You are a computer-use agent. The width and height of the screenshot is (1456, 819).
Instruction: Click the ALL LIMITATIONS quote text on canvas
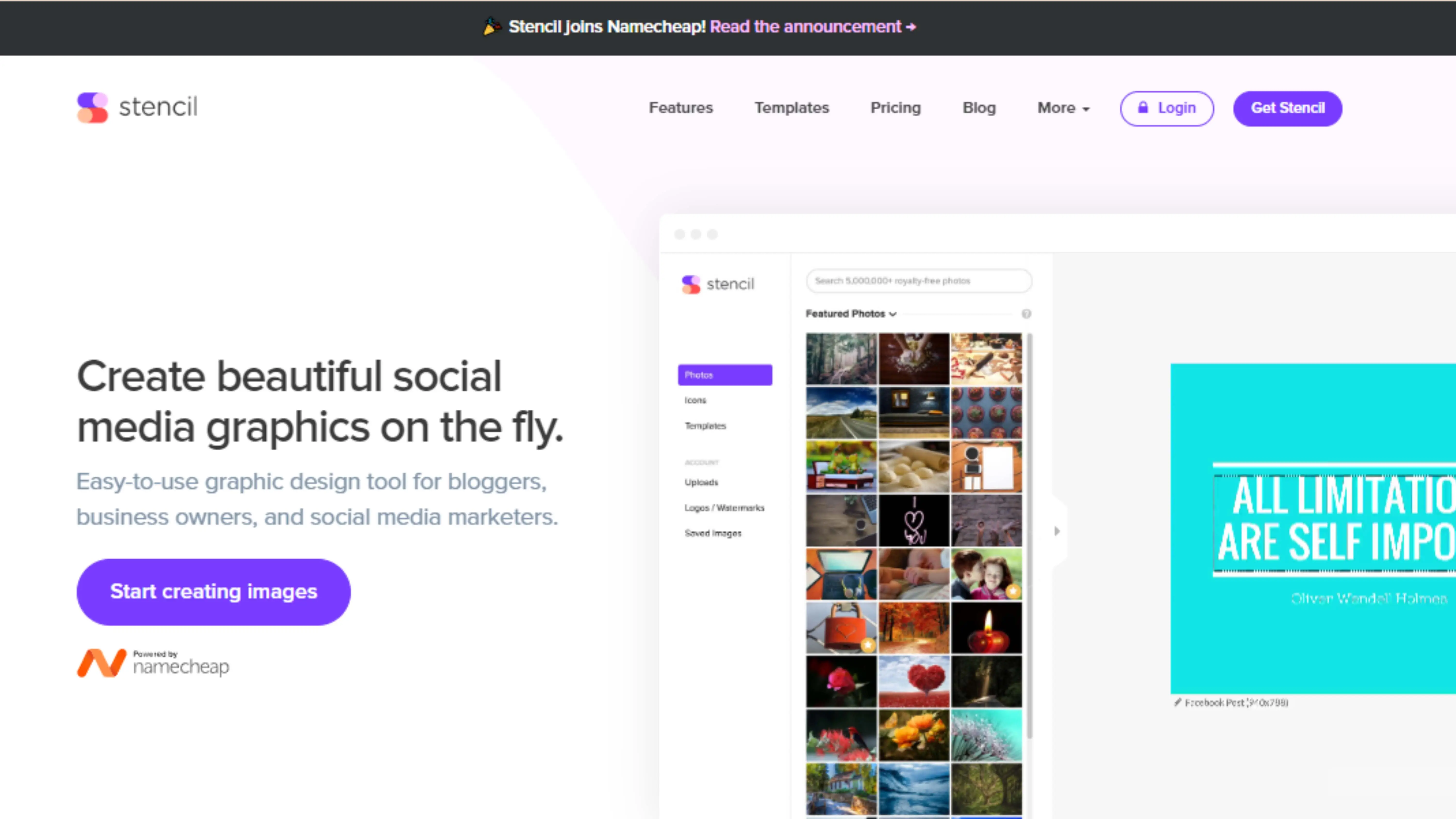(x=1335, y=519)
